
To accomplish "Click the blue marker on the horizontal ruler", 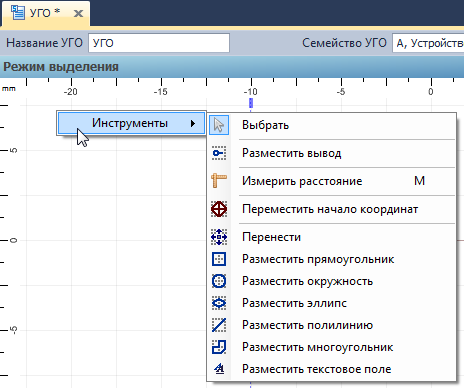I will 251,103.
